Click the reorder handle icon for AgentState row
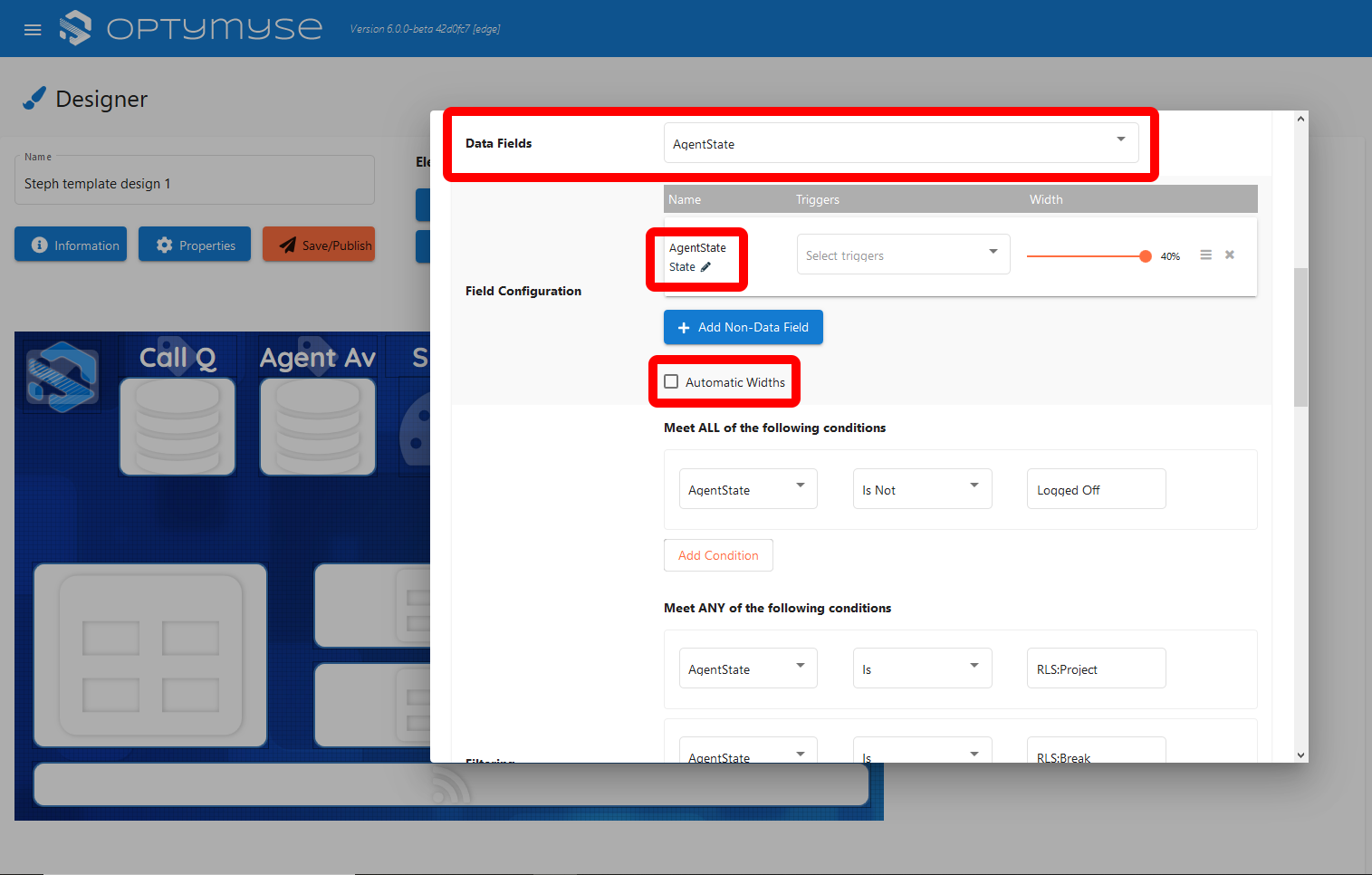The width and height of the screenshot is (1372, 875). click(1205, 255)
